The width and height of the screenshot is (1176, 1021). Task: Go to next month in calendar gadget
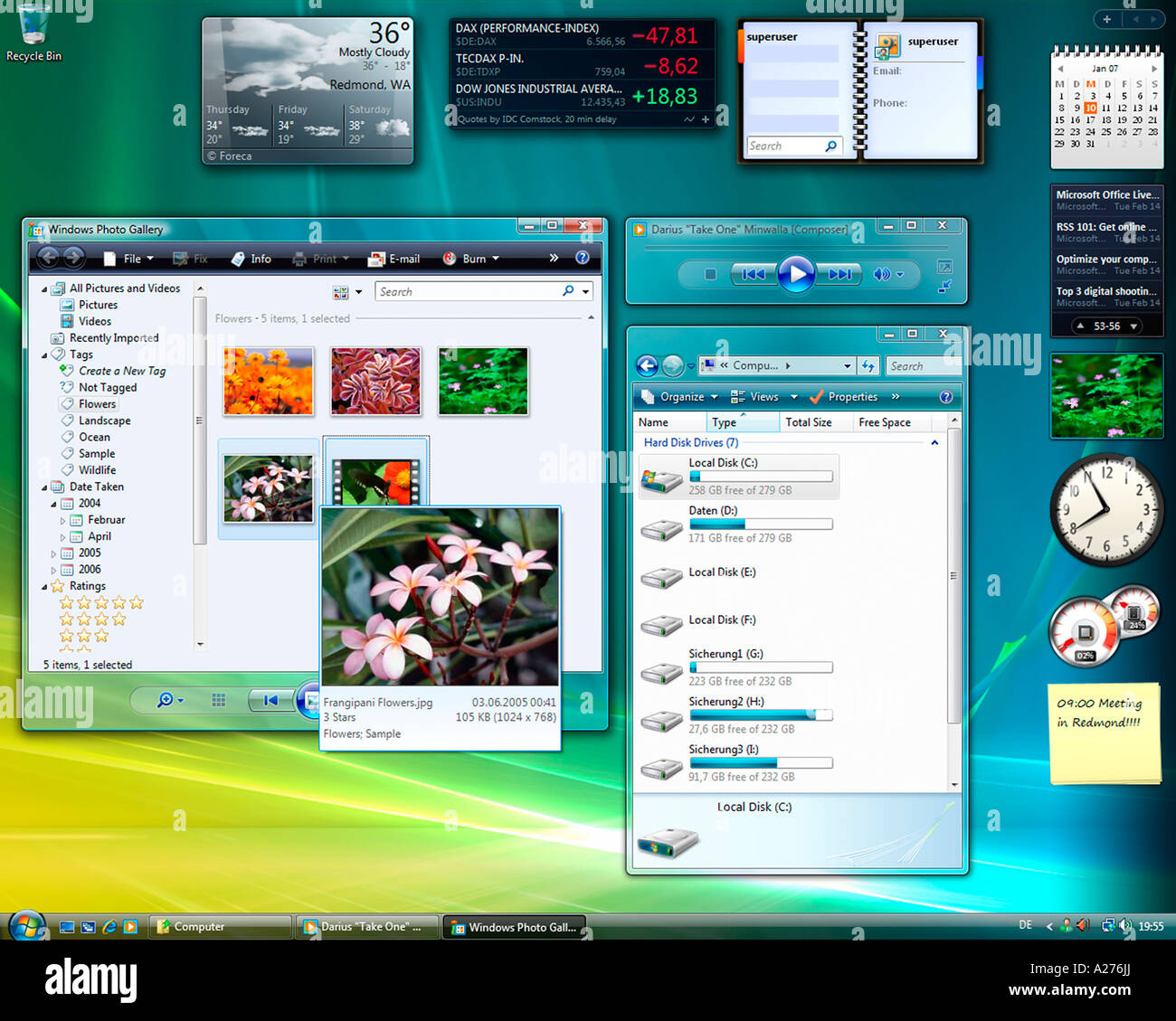click(1153, 69)
